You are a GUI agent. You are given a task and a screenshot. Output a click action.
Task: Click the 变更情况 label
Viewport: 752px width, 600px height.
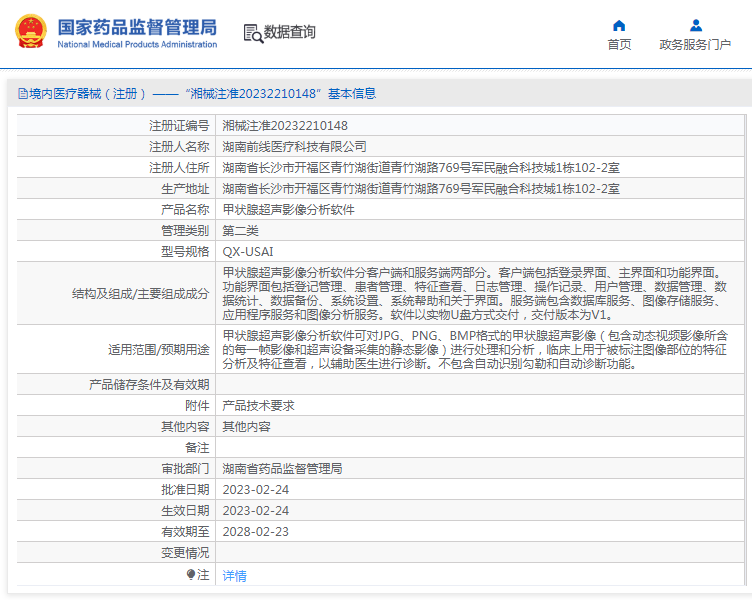pyautogui.click(x=185, y=553)
